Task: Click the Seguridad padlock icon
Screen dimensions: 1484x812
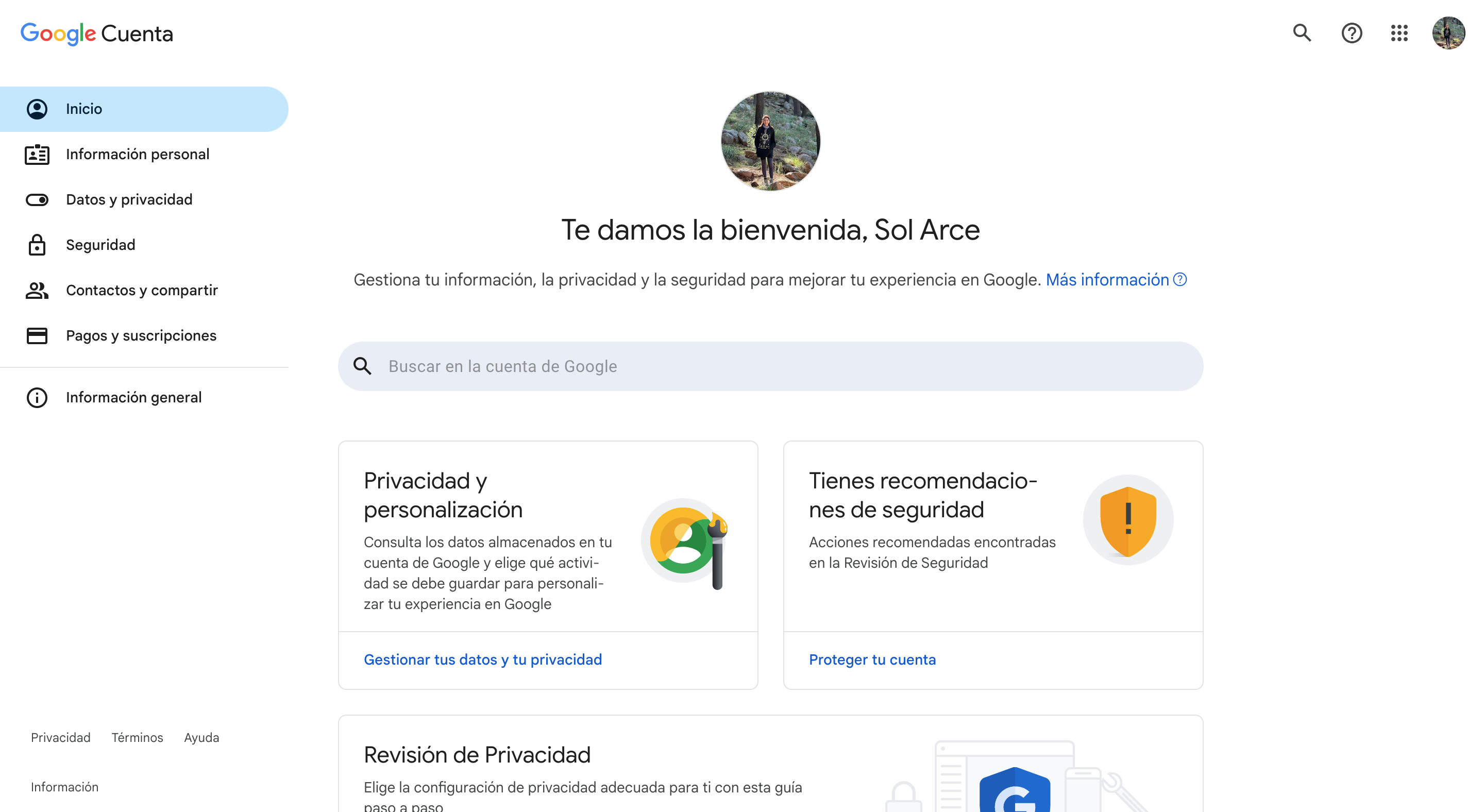Action: tap(37, 245)
